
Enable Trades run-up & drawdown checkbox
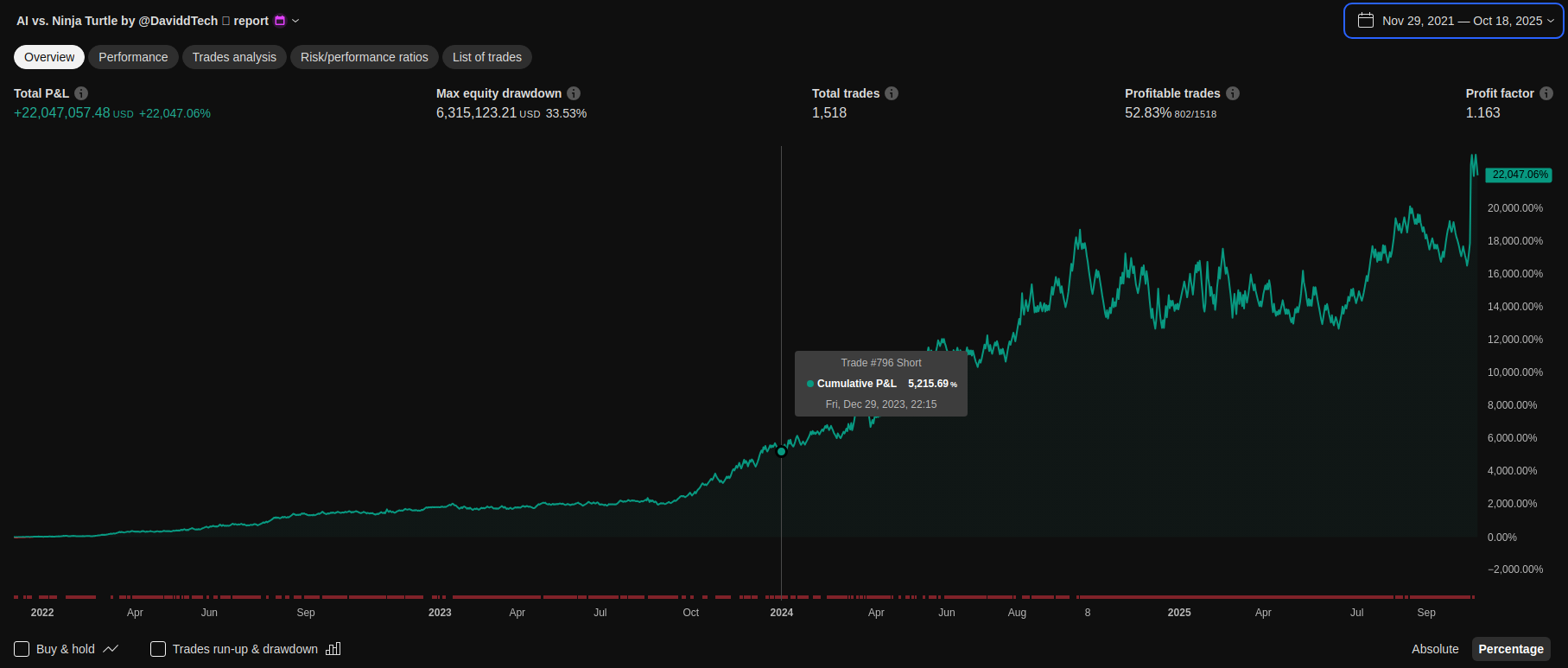pyautogui.click(x=158, y=649)
